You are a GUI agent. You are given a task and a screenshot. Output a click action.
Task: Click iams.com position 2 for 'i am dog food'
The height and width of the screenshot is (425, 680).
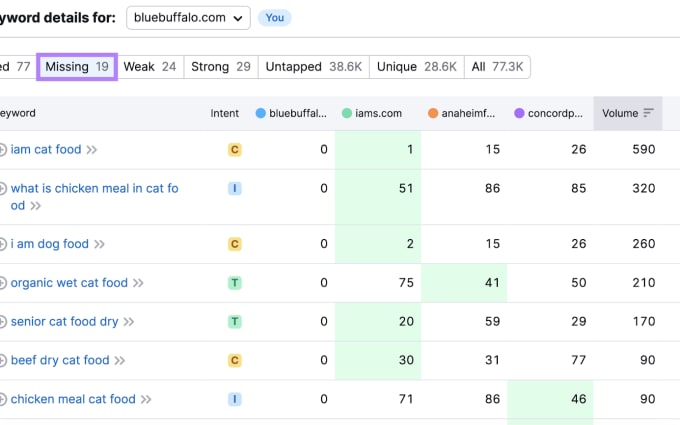coord(410,244)
